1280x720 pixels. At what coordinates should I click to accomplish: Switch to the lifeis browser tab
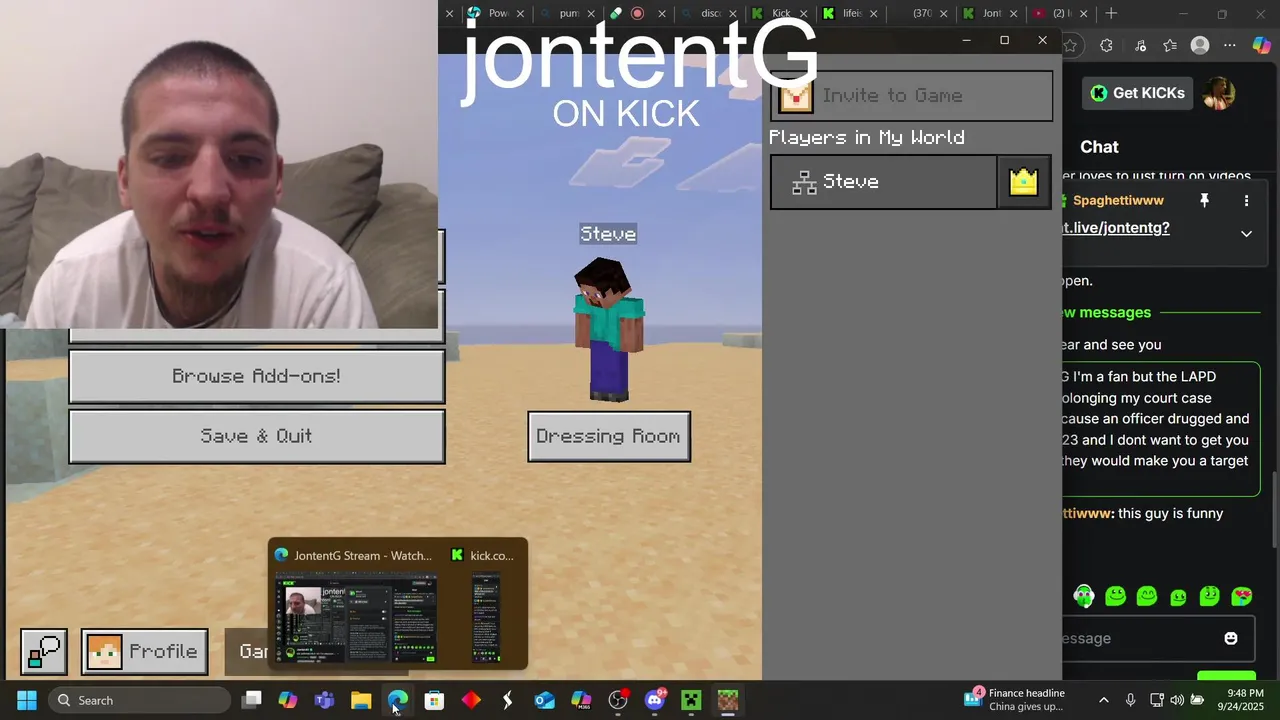(850, 13)
